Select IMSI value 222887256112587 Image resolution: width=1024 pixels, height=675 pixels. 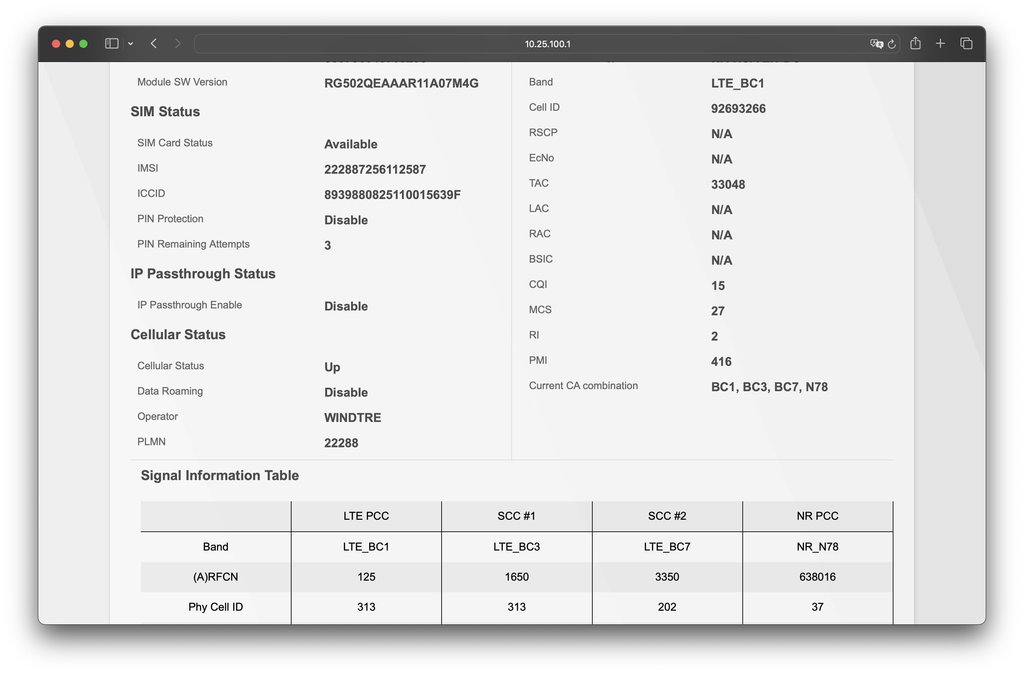[x=375, y=170]
